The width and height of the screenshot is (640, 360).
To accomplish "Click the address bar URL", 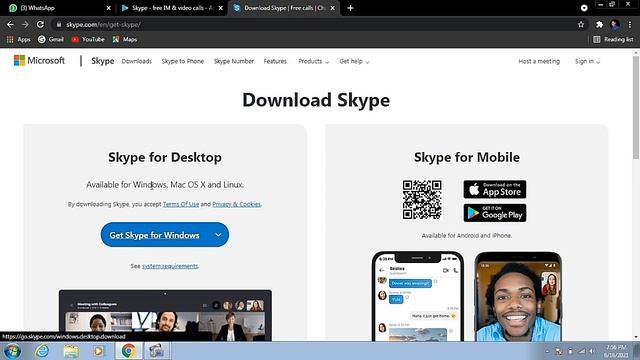I will tap(103, 24).
